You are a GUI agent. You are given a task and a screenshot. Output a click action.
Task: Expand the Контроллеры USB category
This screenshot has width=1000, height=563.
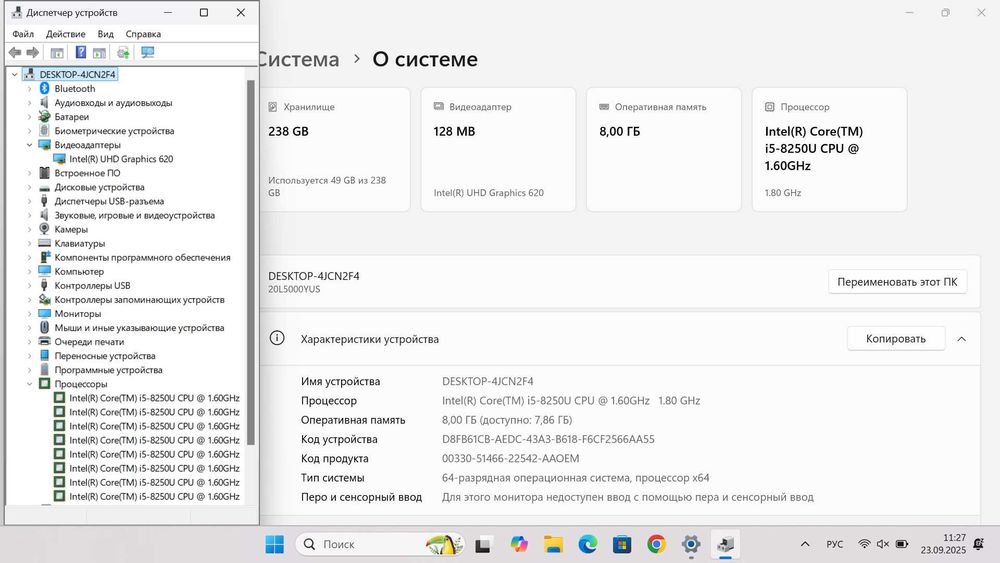(x=29, y=286)
